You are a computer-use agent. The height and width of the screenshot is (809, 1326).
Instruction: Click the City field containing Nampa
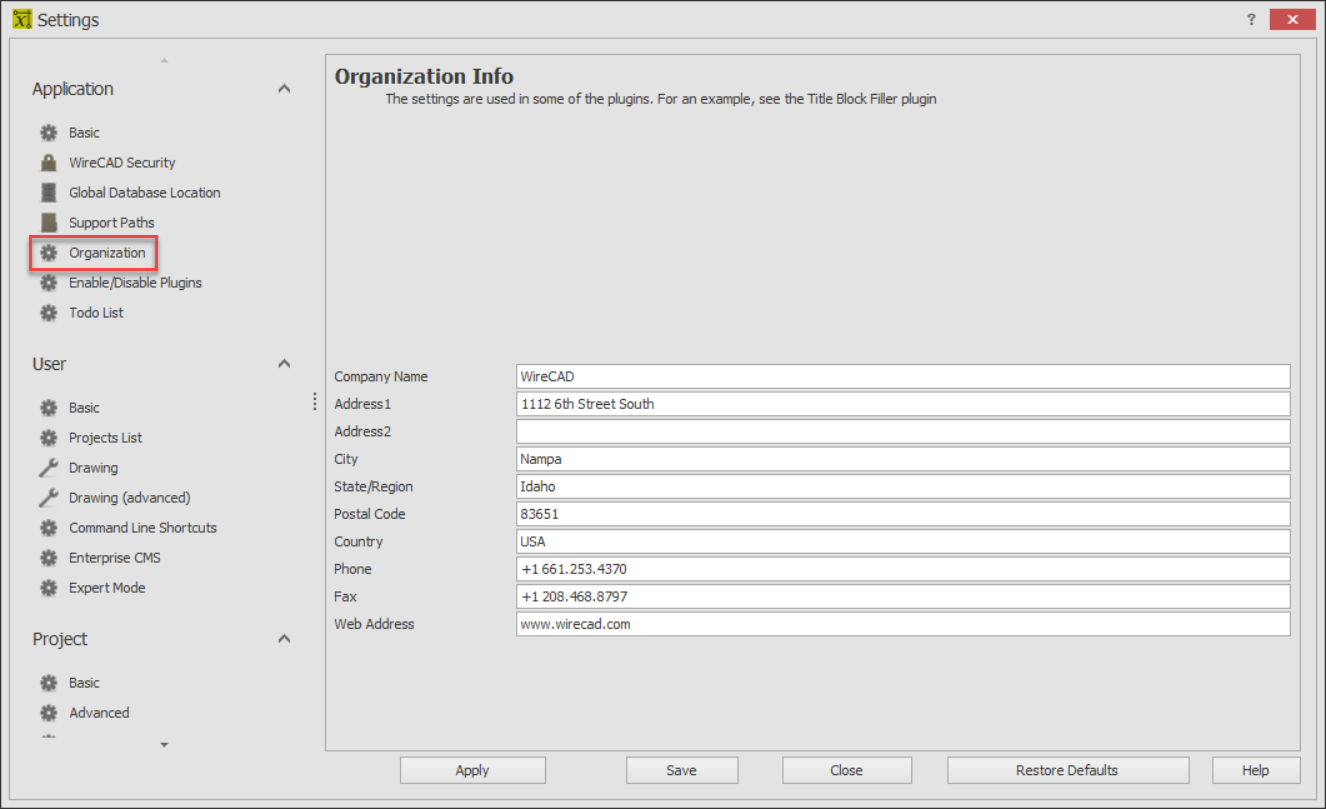[x=903, y=459]
